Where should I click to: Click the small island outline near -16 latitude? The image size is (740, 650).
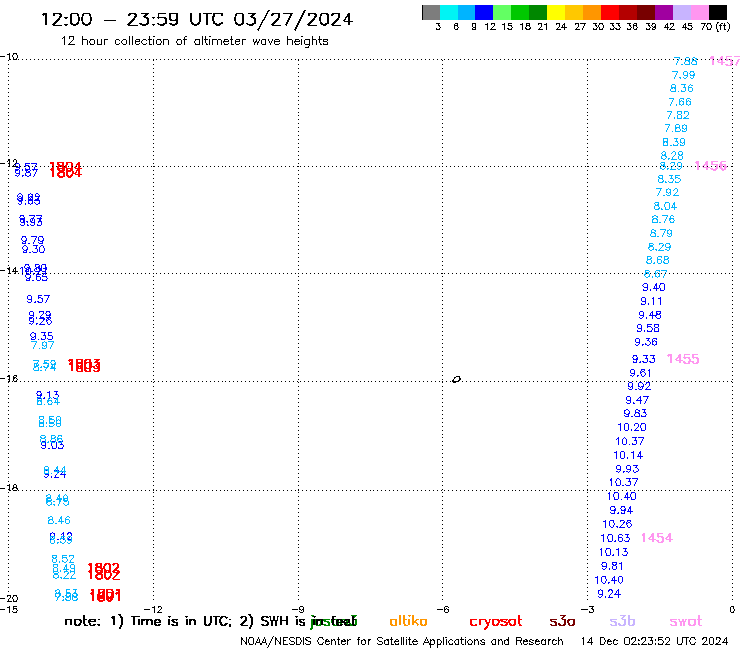pyautogui.click(x=456, y=379)
